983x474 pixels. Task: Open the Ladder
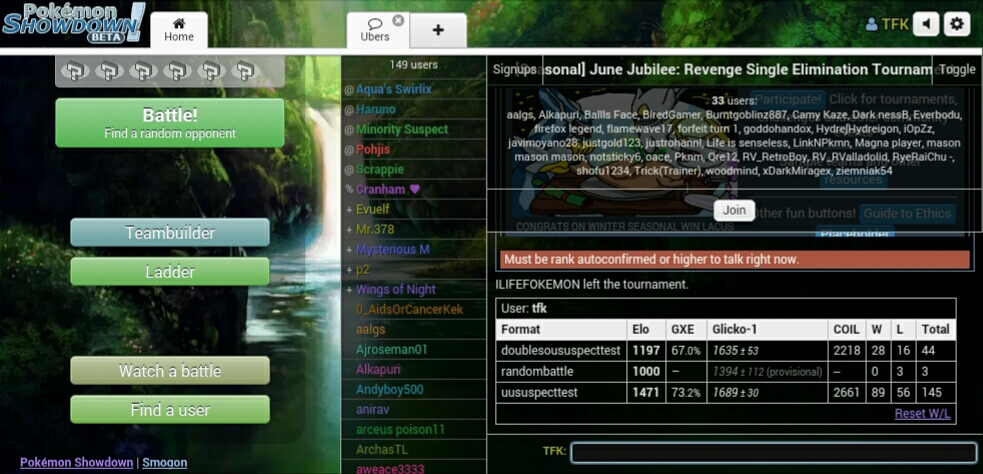pos(170,271)
